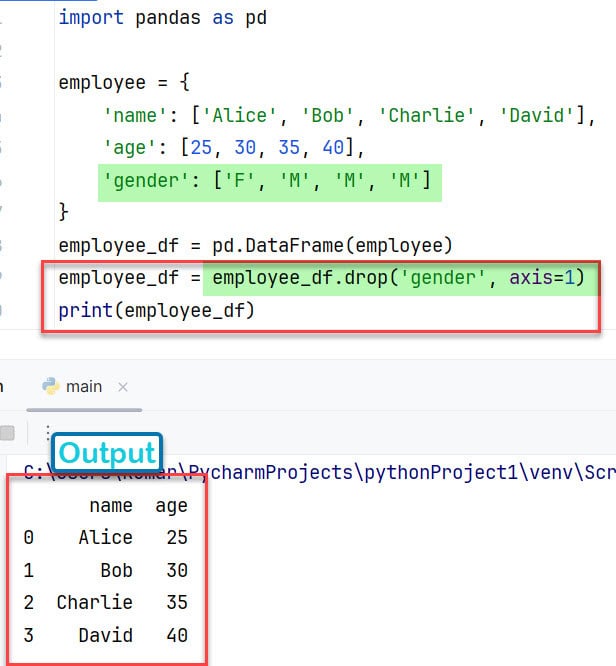
Task: Place cursor on 'employee = {' line
Action: pyautogui.click(x=124, y=82)
